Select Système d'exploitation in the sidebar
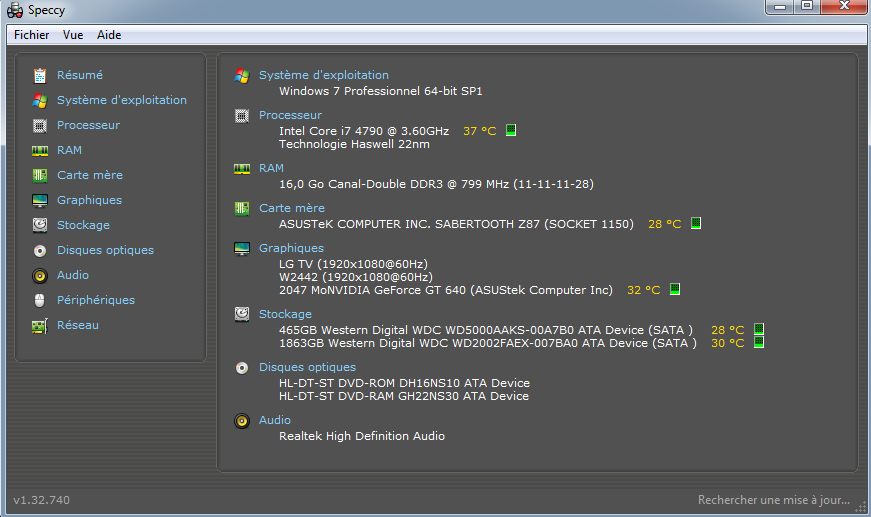The image size is (871, 517). tap(121, 100)
